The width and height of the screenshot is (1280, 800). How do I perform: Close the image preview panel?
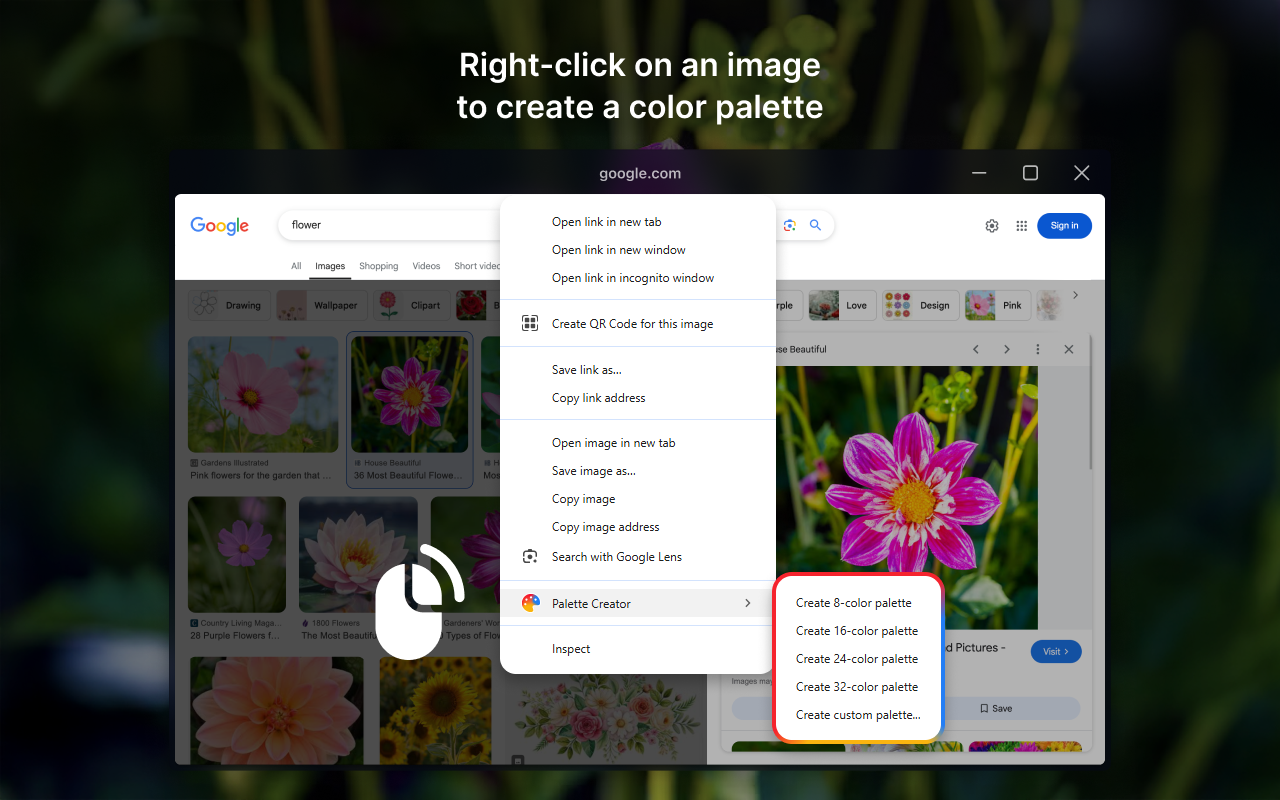pyautogui.click(x=1069, y=349)
